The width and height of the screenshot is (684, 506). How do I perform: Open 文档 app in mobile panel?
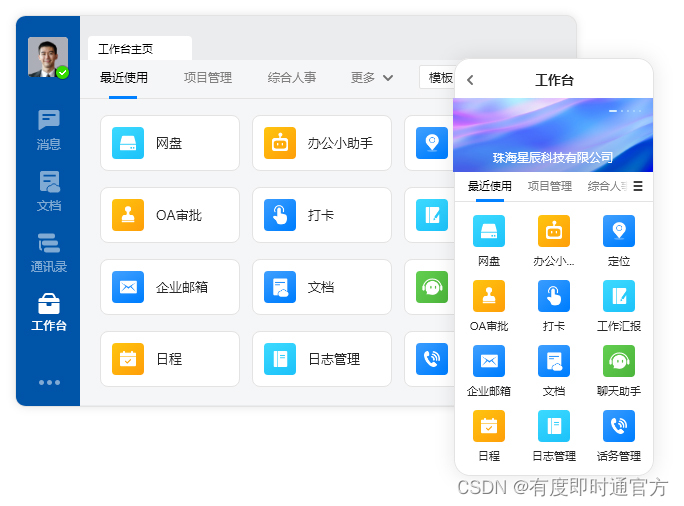tap(554, 371)
